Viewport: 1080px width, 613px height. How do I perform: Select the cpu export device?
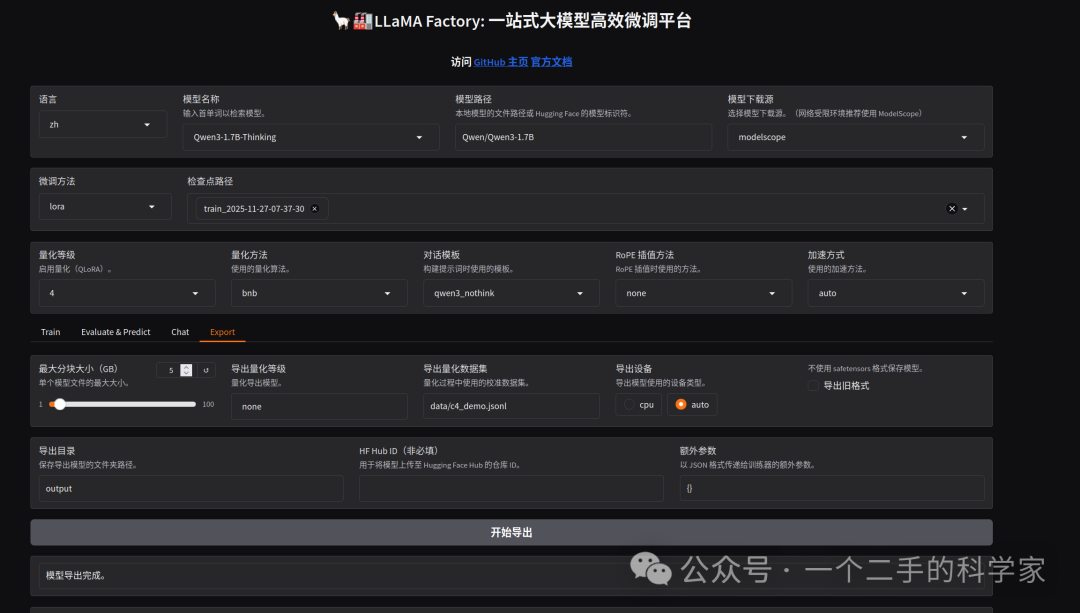(638, 405)
